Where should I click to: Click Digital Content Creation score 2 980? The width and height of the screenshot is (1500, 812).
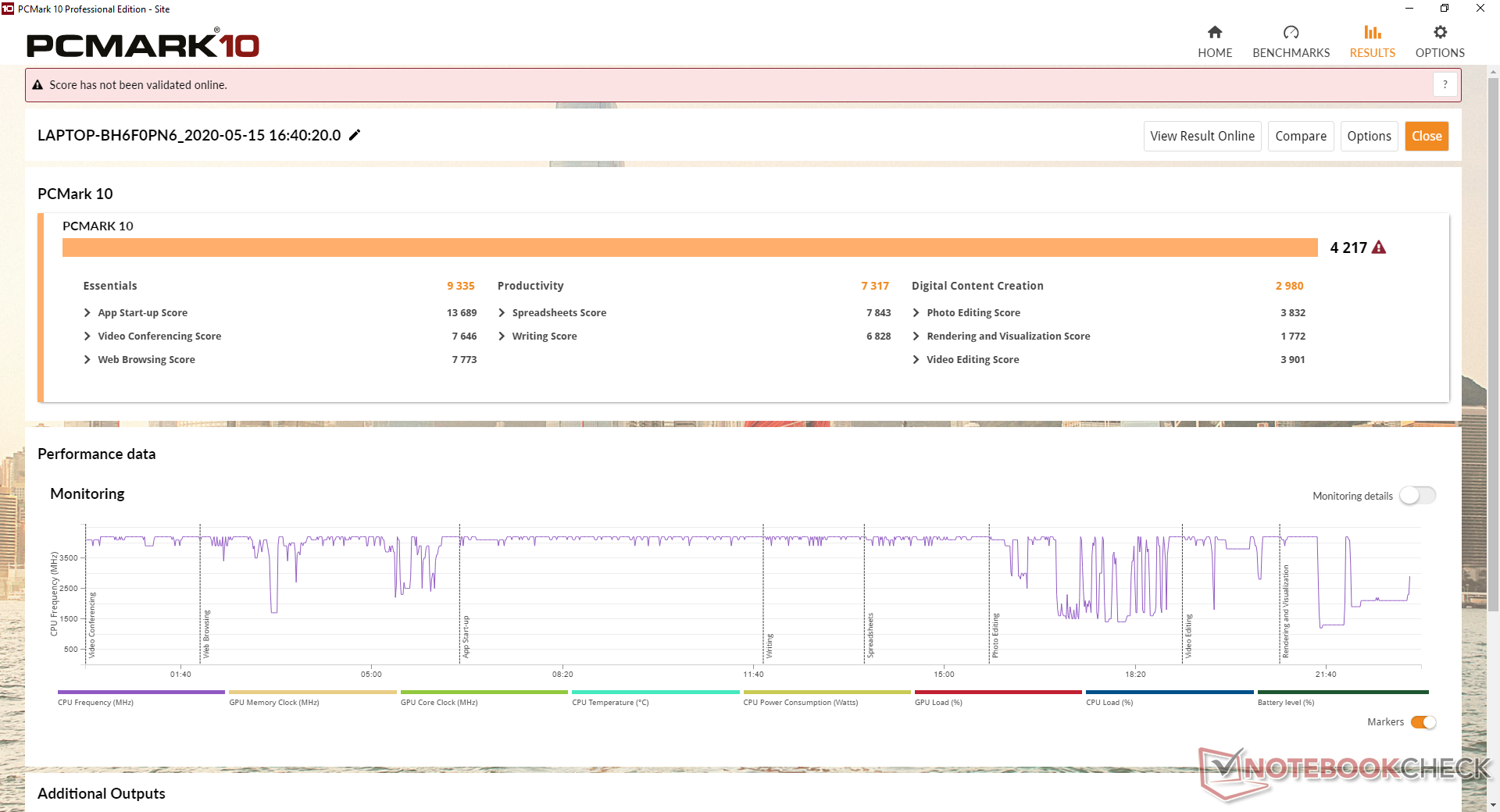[x=1289, y=287]
